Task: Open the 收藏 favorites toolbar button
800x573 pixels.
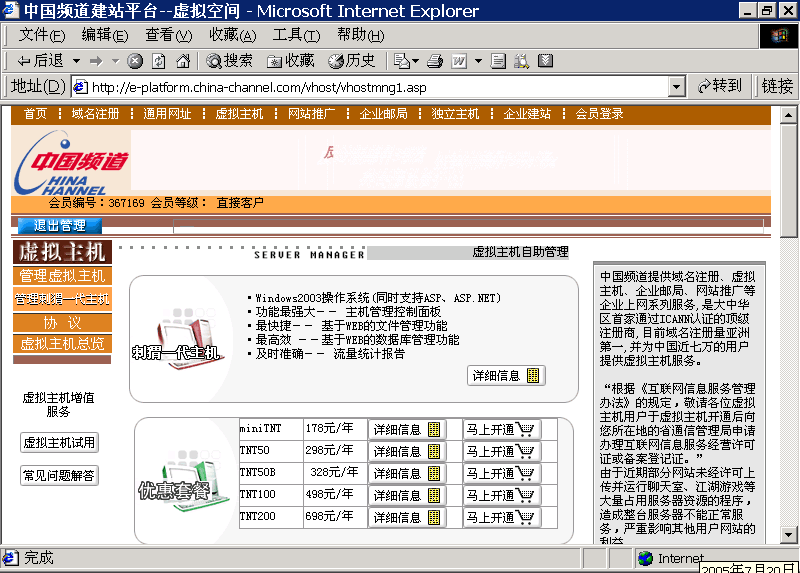Action: click(291, 61)
